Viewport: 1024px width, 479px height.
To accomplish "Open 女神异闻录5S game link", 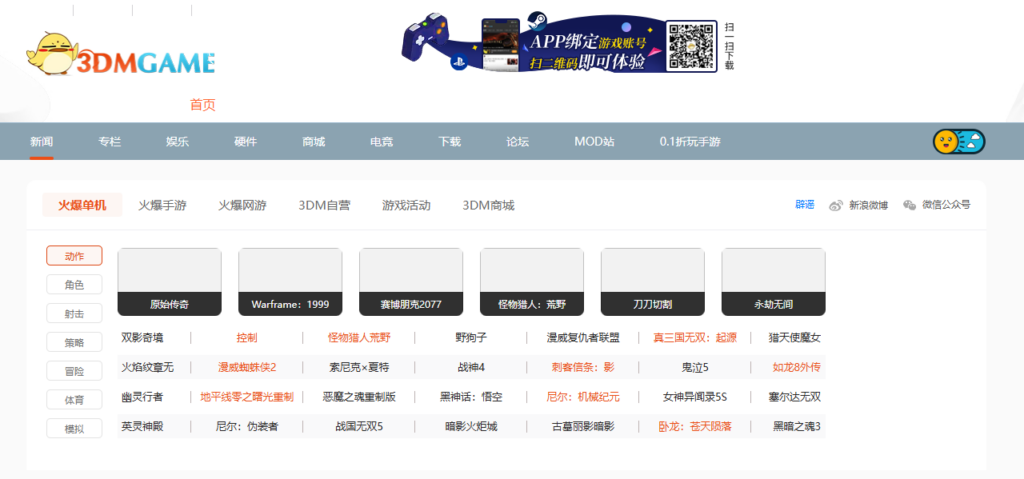I will click(x=695, y=397).
